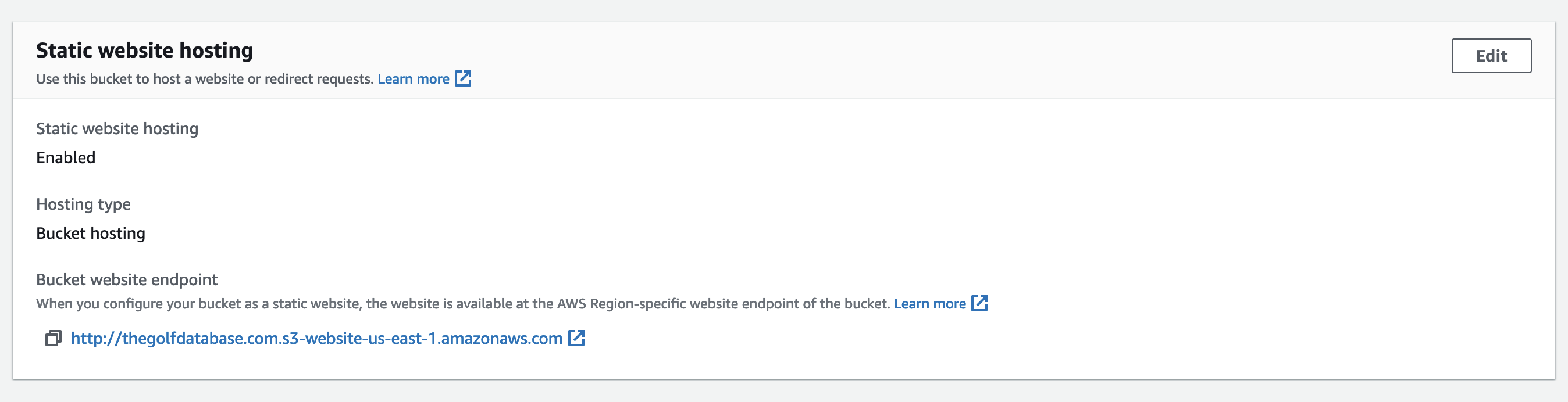Click the Bucket hosting value
Screen dimensions: 1568x402
(91, 233)
